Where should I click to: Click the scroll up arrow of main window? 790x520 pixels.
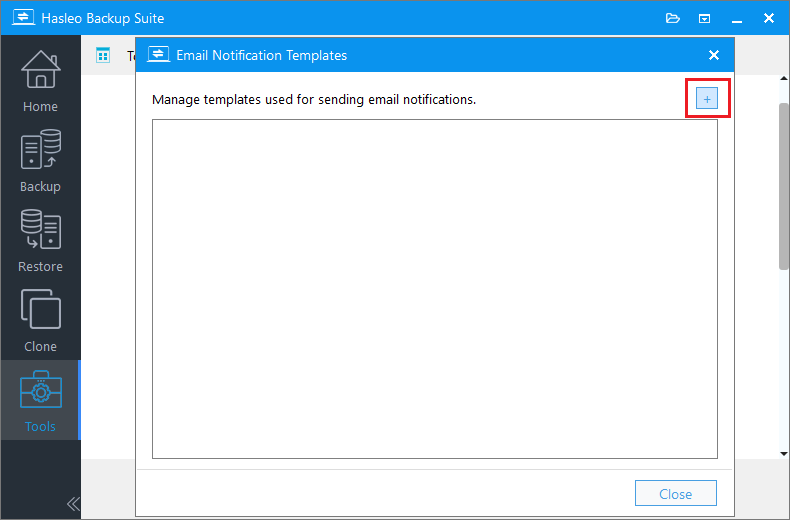[784, 79]
